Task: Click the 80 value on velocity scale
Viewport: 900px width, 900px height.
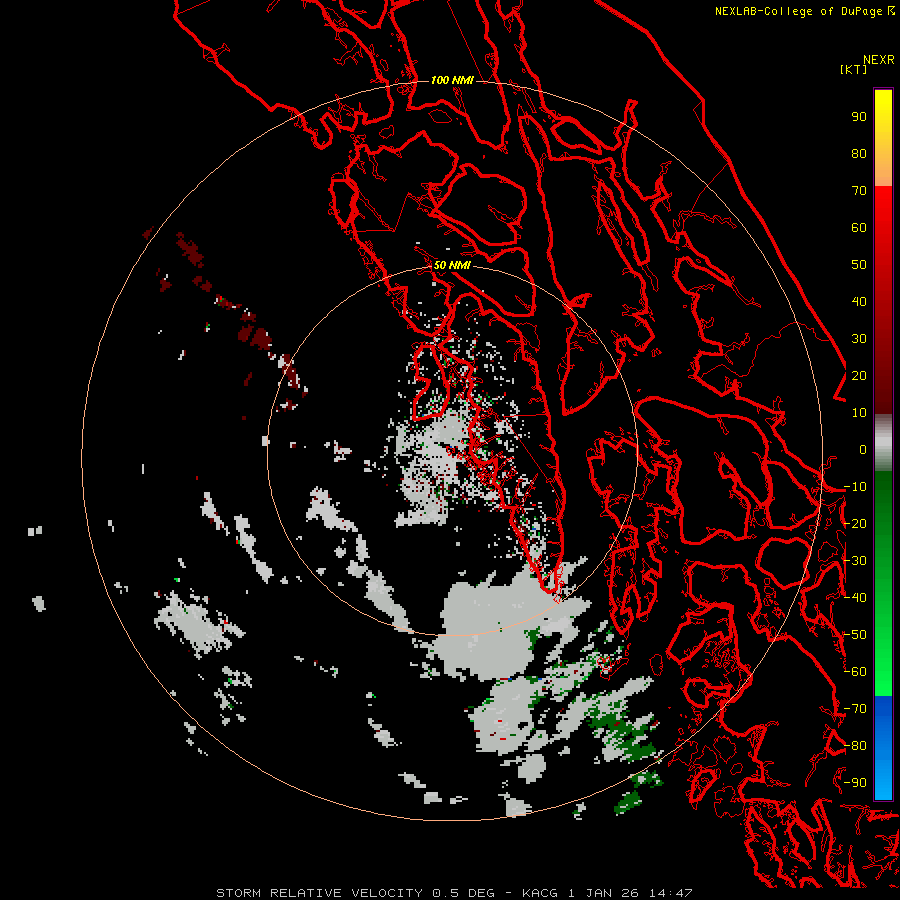Action: 859,153
